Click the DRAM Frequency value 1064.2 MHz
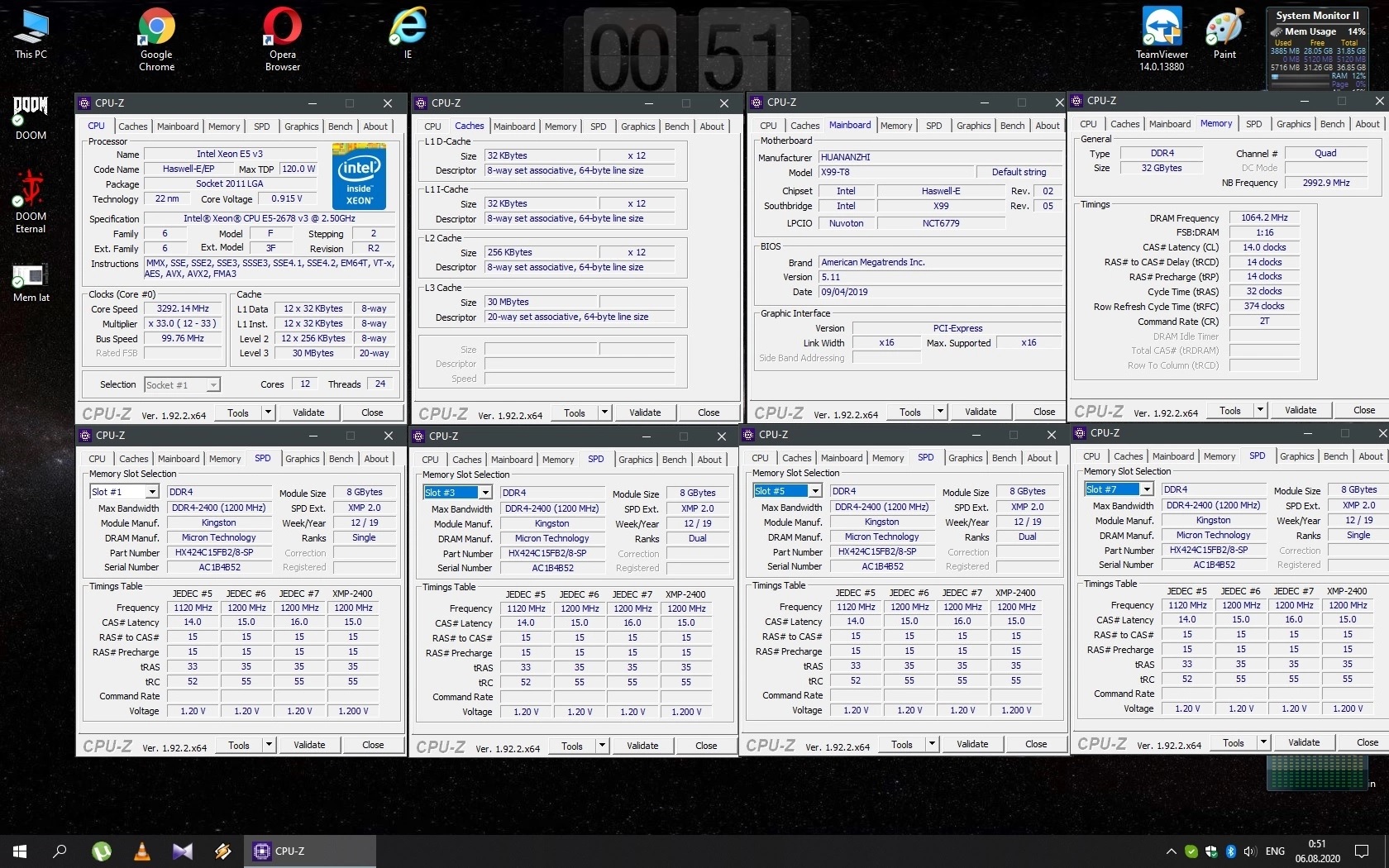This screenshot has height=868, width=1389. pos(1264,218)
